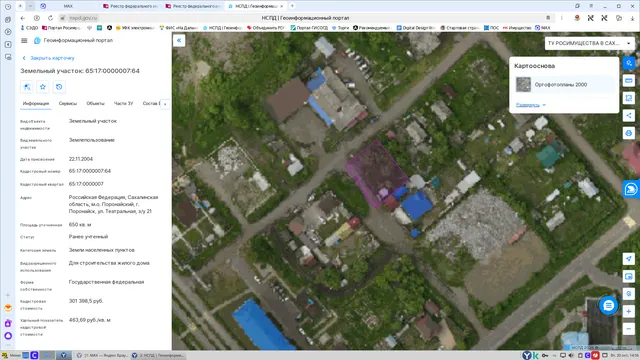Show more card tabs with right arrow
Image resolution: width=640 pixels, height=360 pixels.
pyautogui.click(x=165, y=104)
